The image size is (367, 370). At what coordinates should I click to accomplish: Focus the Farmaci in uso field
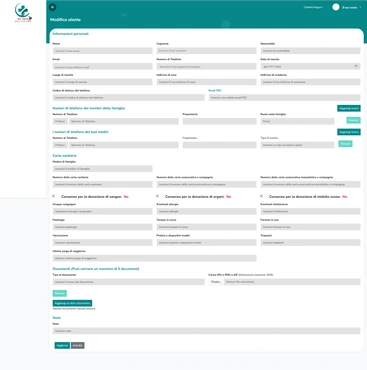pyautogui.click(x=310, y=227)
